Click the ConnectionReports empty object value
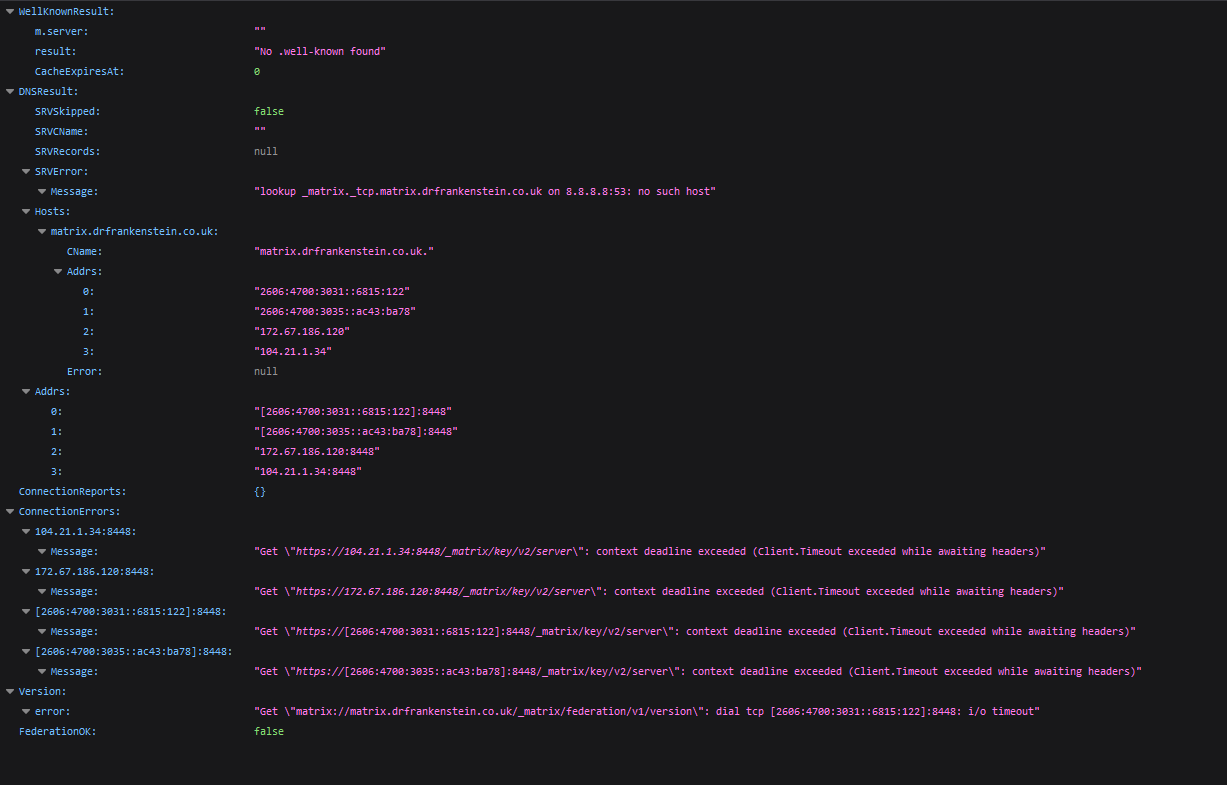This screenshot has width=1227, height=785. point(260,491)
